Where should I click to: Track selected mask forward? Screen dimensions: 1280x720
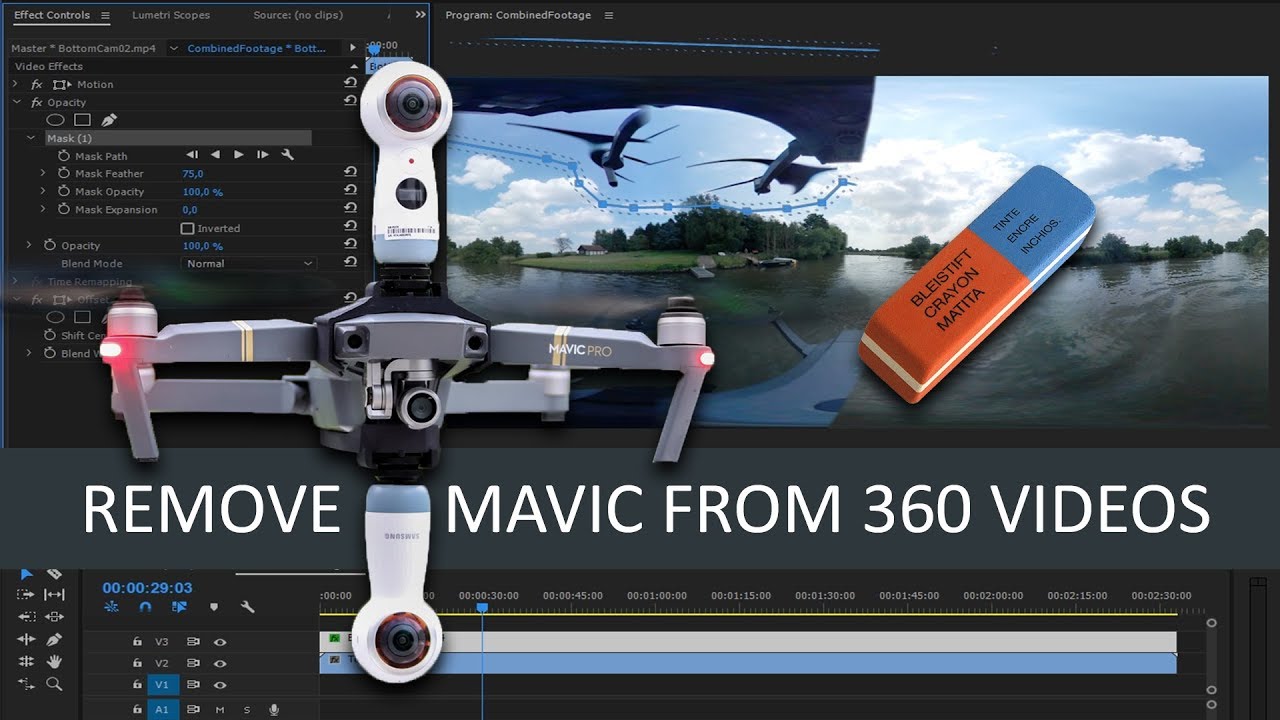pyautogui.click(x=238, y=155)
